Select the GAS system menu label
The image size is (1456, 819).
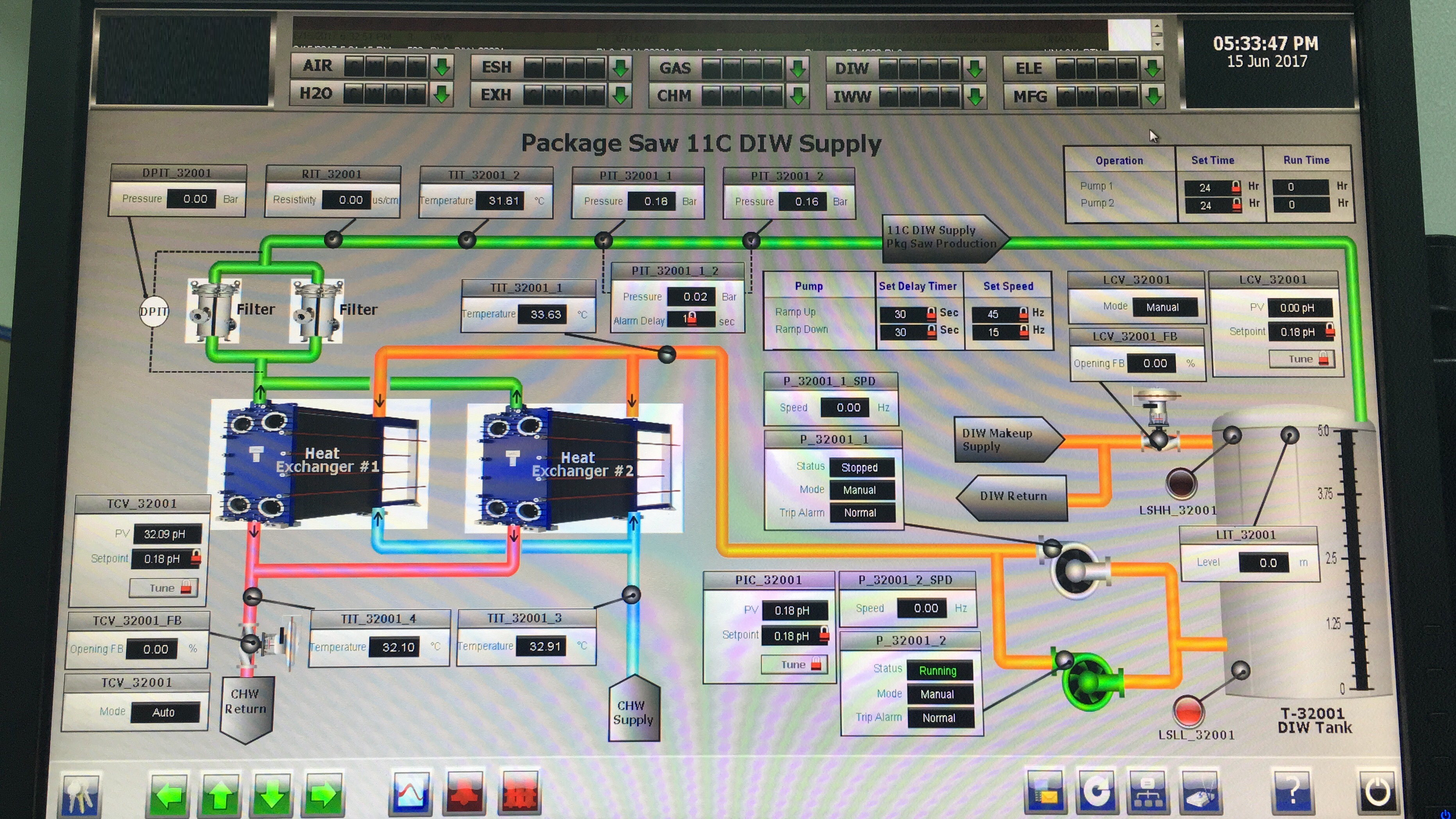(x=675, y=68)
